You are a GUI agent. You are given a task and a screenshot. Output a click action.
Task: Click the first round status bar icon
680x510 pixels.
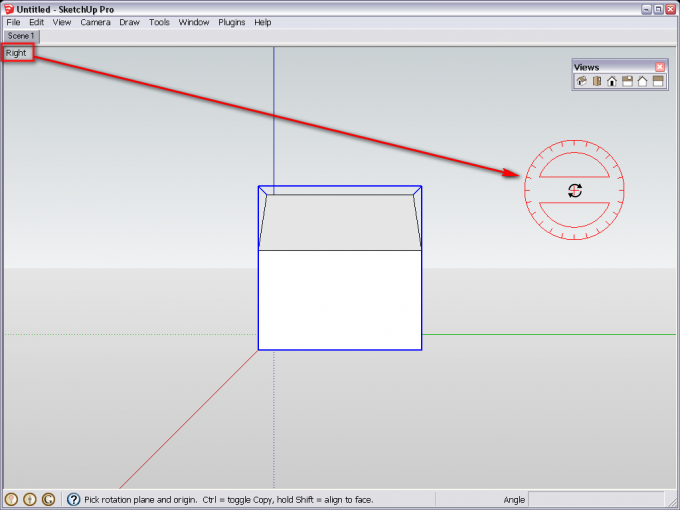click(12, 499)
